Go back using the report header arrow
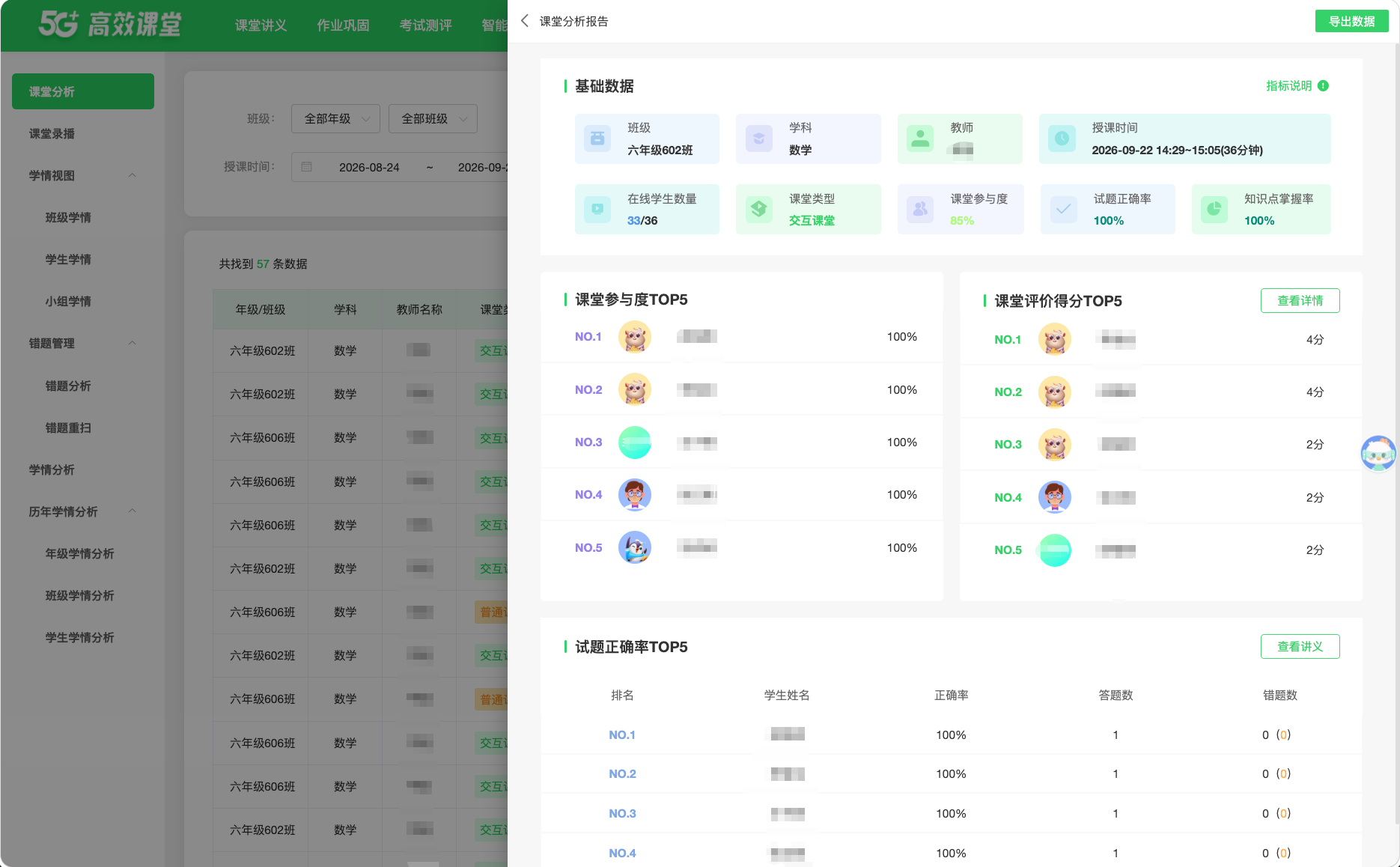The height and width of the screenshot is (867, 1400). (x=525, y=21)
